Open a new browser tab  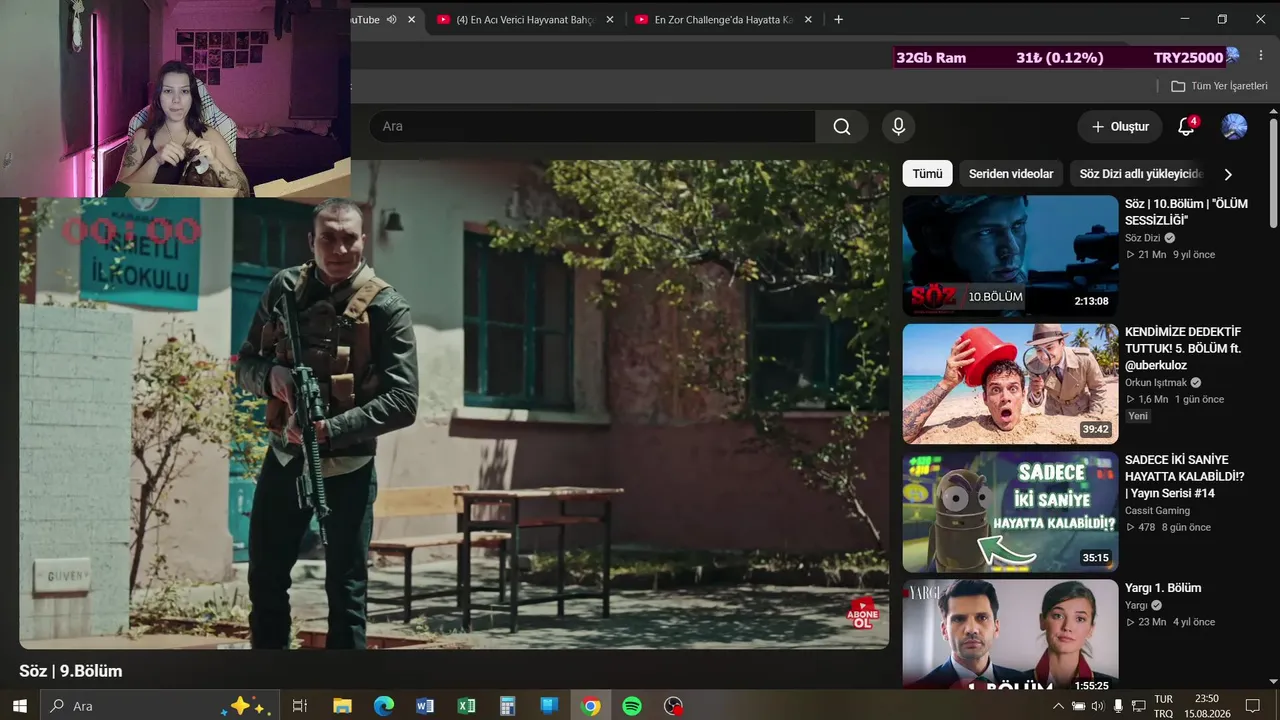[838, 19]
